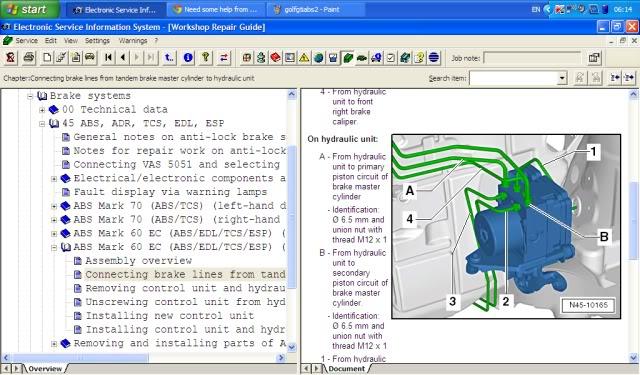
Task: Click the dark green car silhouette icon
Action: (362, 58)
